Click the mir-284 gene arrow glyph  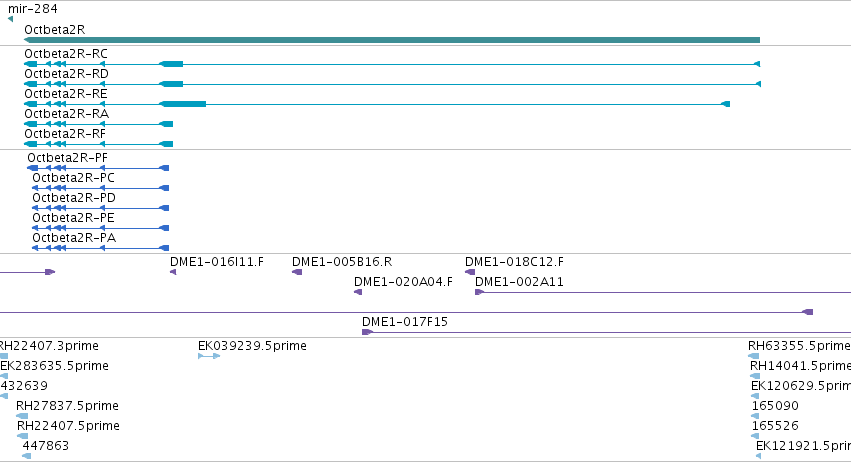[x=10, y=19]
